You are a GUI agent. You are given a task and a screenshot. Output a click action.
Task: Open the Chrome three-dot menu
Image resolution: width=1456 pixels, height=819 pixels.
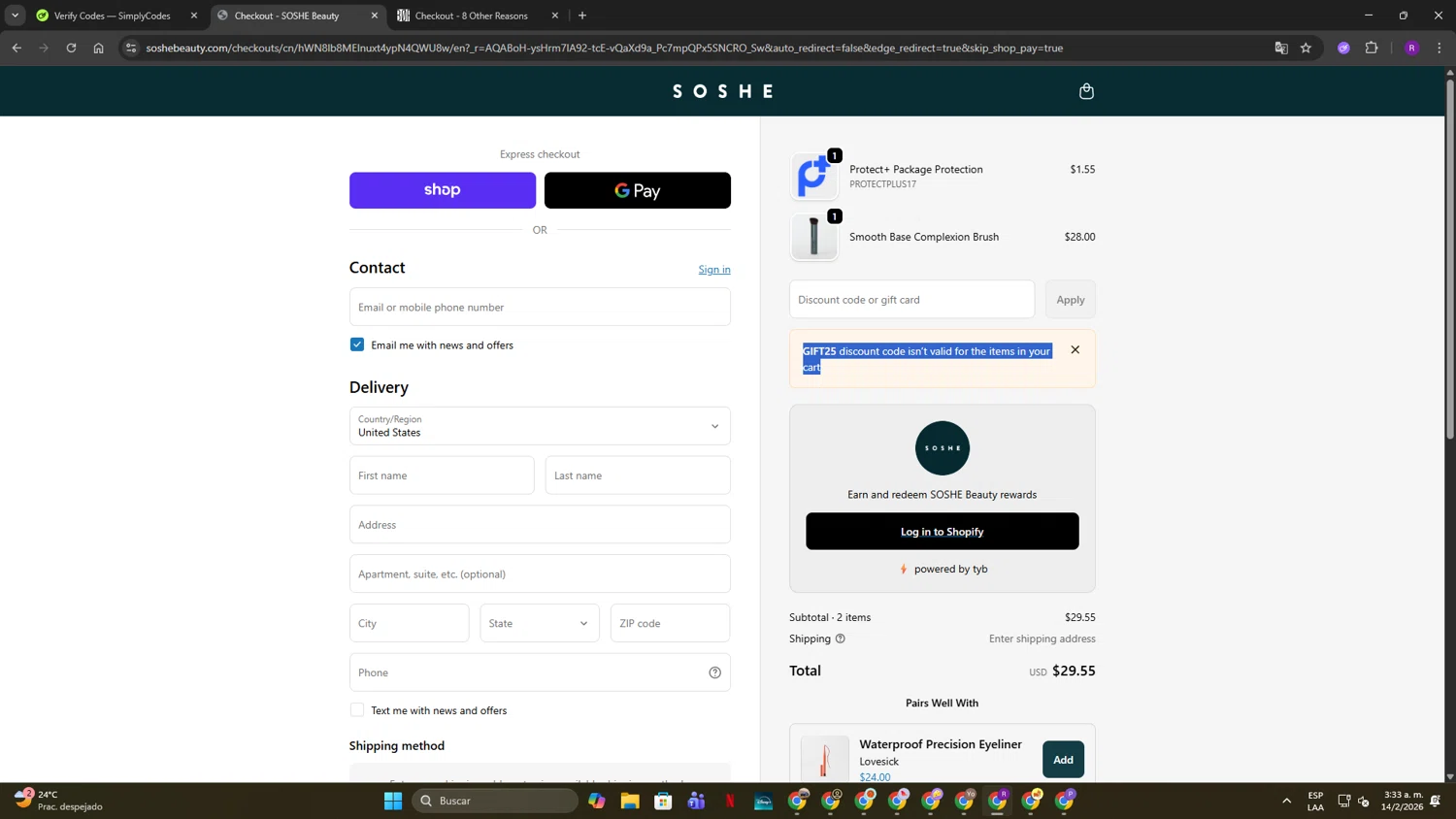click(1439, 48)
